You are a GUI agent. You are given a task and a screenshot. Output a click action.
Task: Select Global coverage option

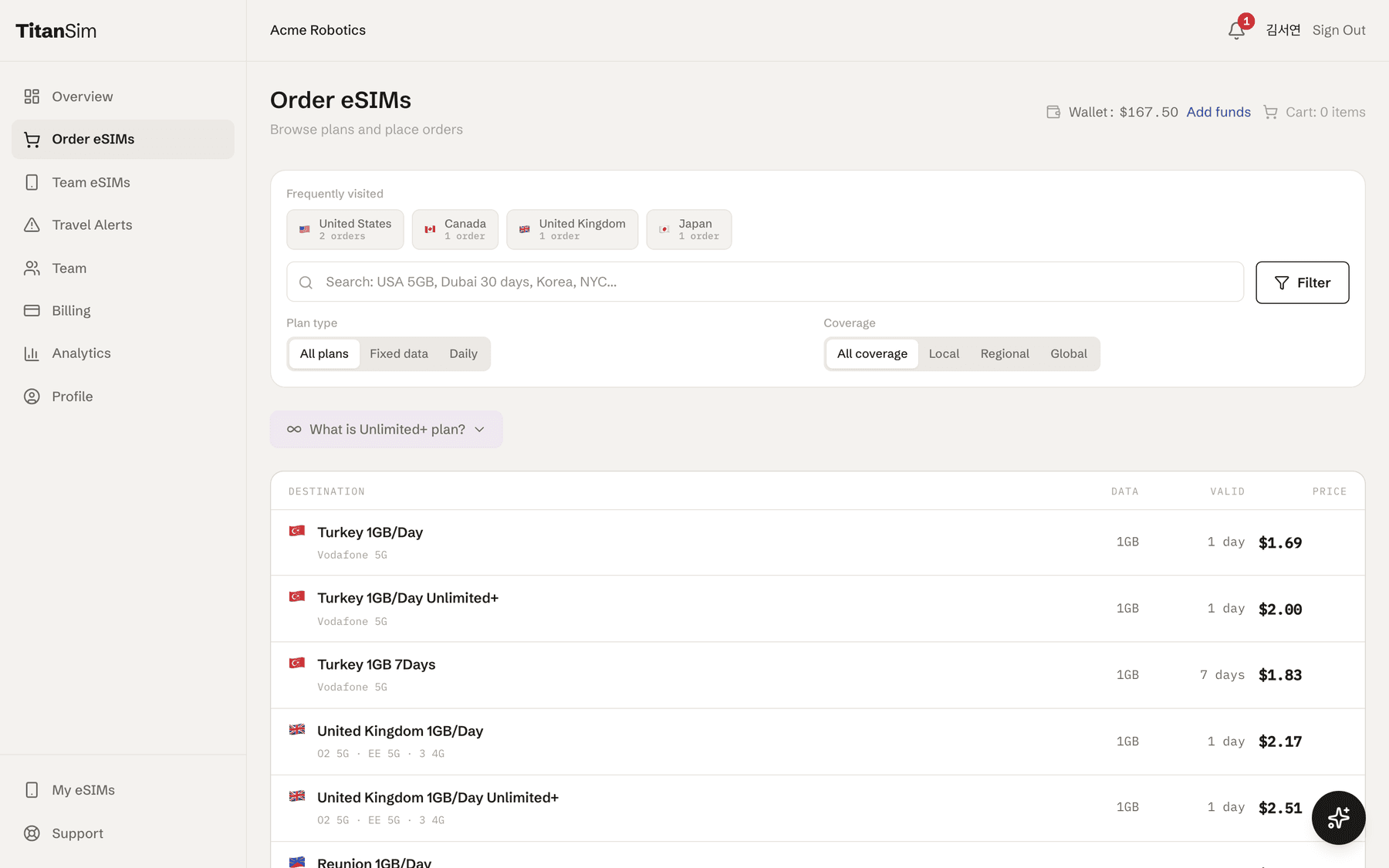(1069, 354)
